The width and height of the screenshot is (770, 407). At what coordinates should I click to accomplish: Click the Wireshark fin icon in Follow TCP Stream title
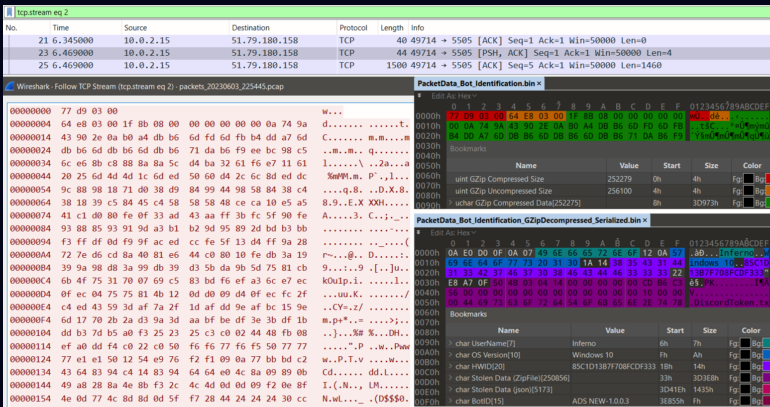pos(10,86)
